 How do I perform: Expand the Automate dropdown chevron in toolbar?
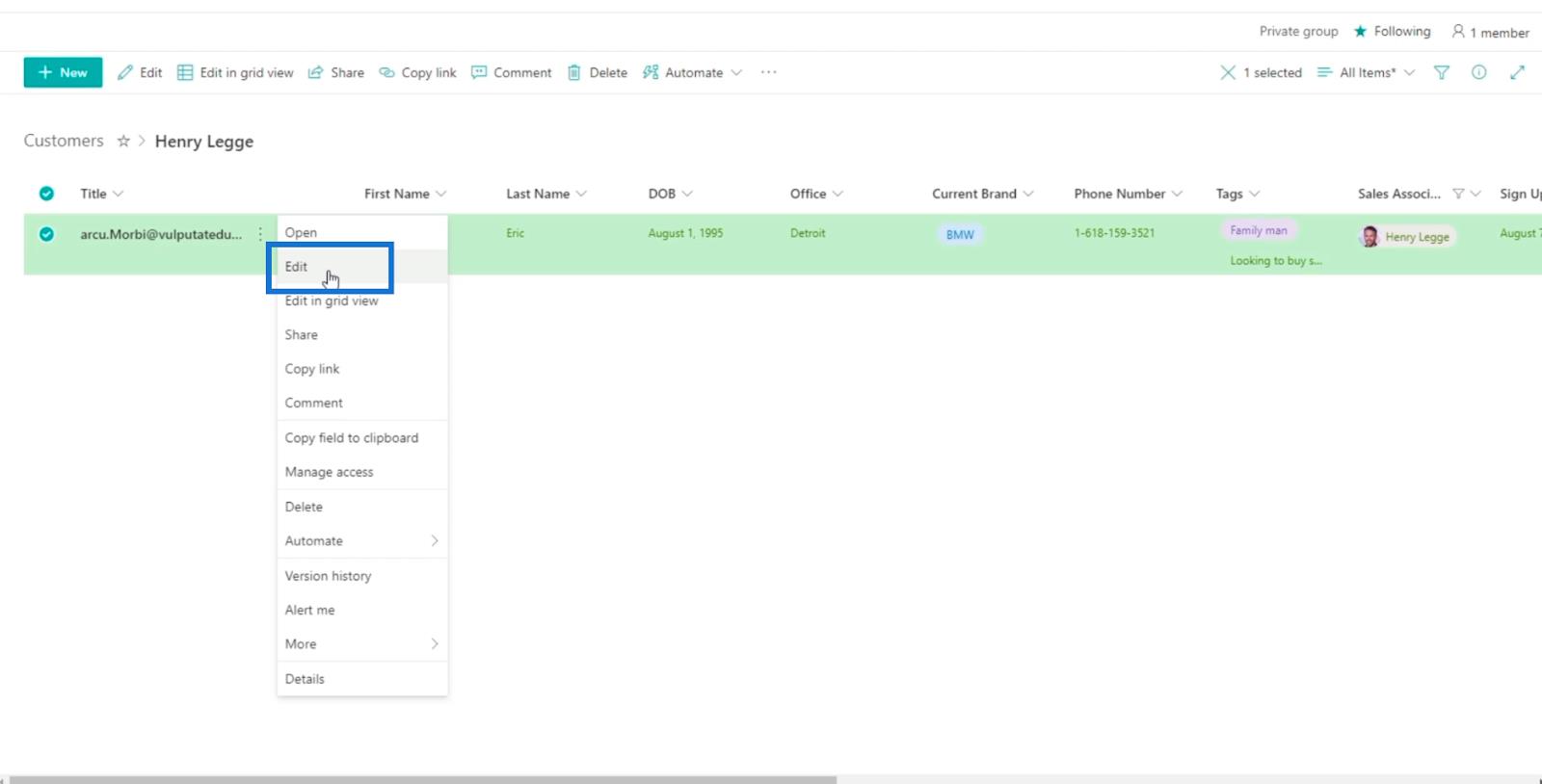pyautogui.click(x=736, y=72)
